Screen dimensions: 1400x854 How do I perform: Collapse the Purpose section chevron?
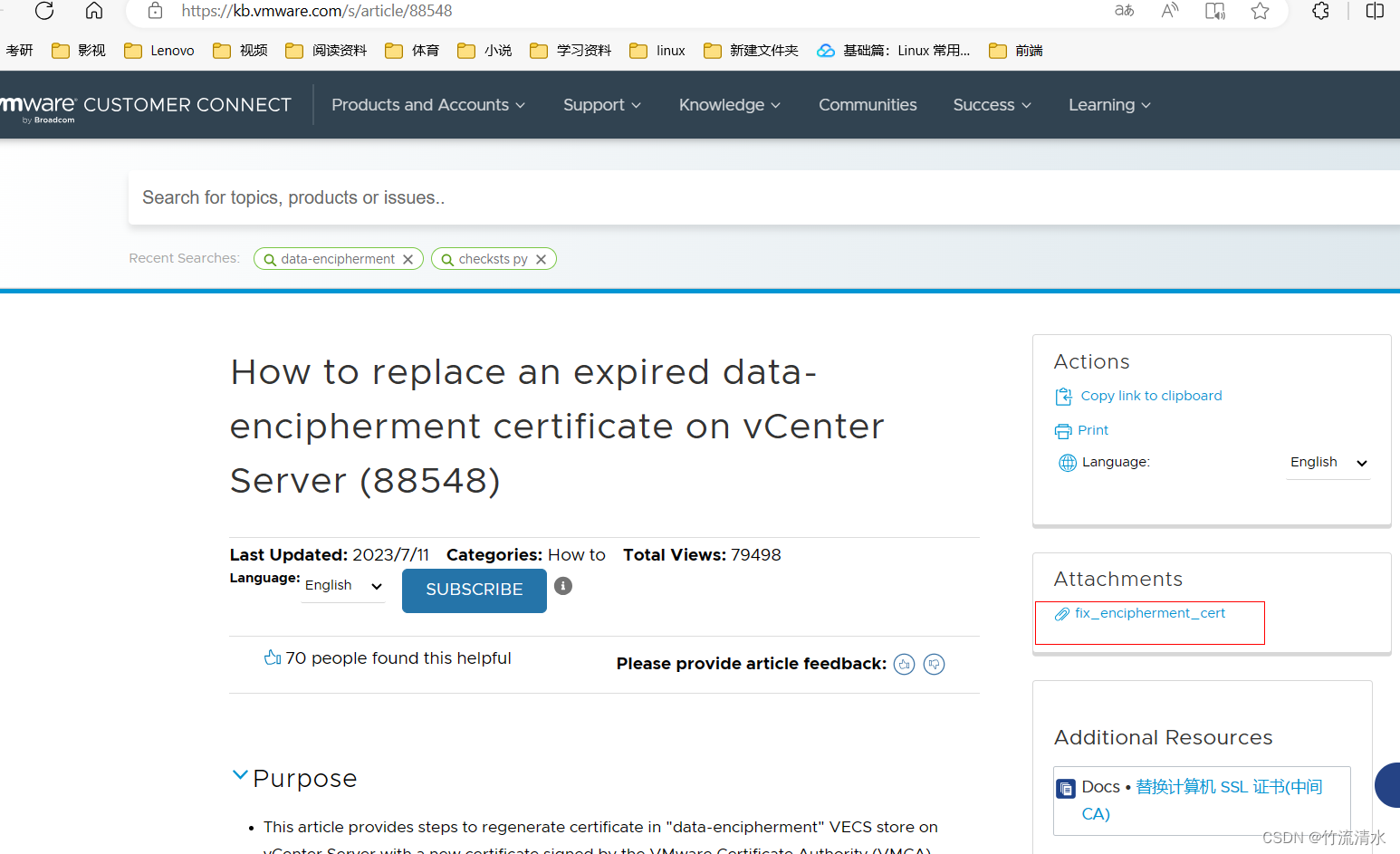click(x=240, y=775)
